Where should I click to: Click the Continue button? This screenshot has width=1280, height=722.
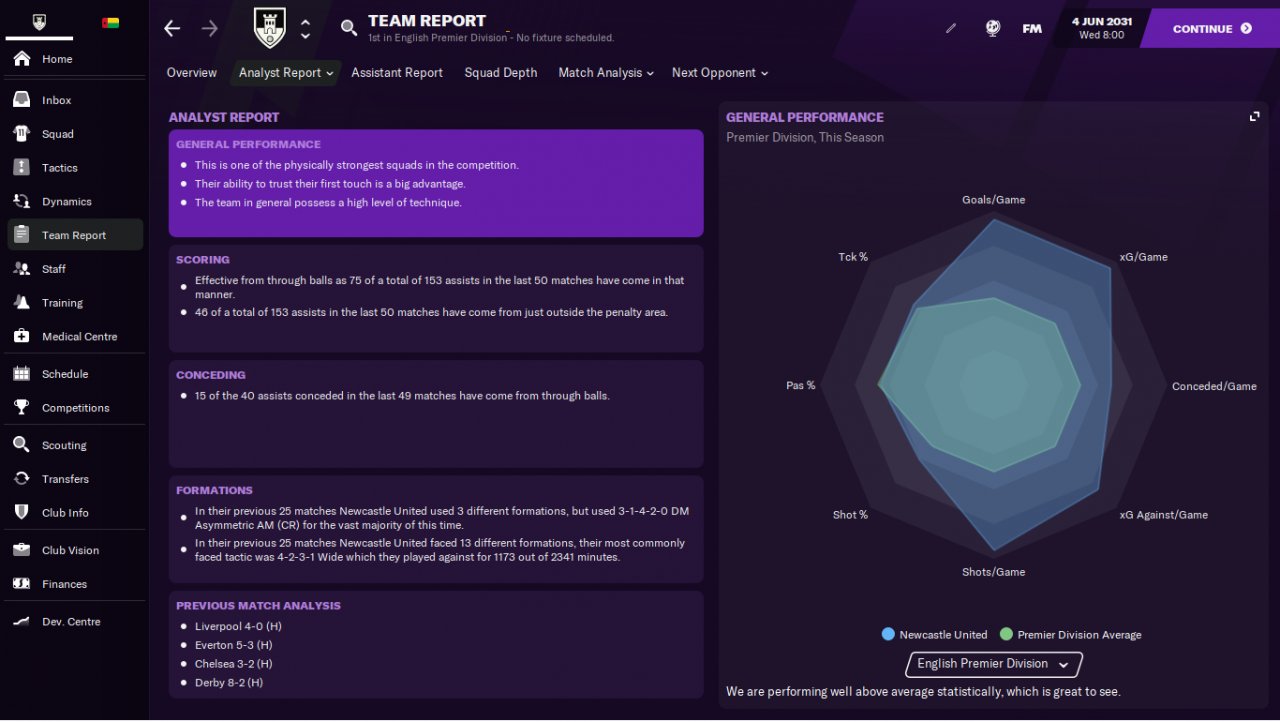[1211, 28]
